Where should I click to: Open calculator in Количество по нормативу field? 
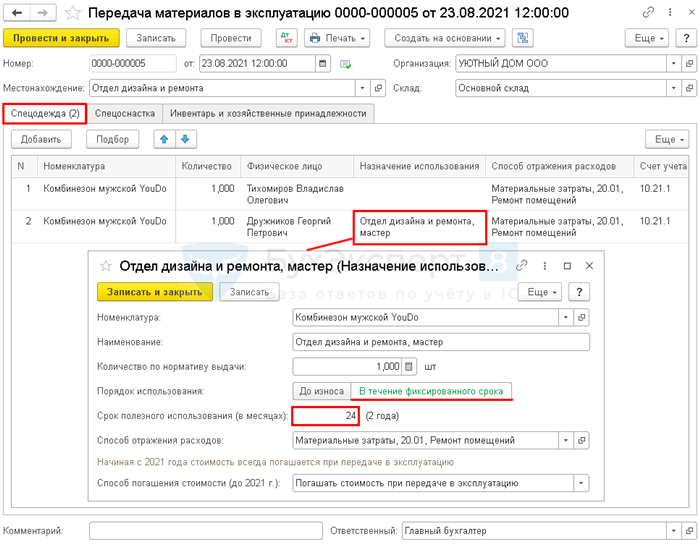407,366
